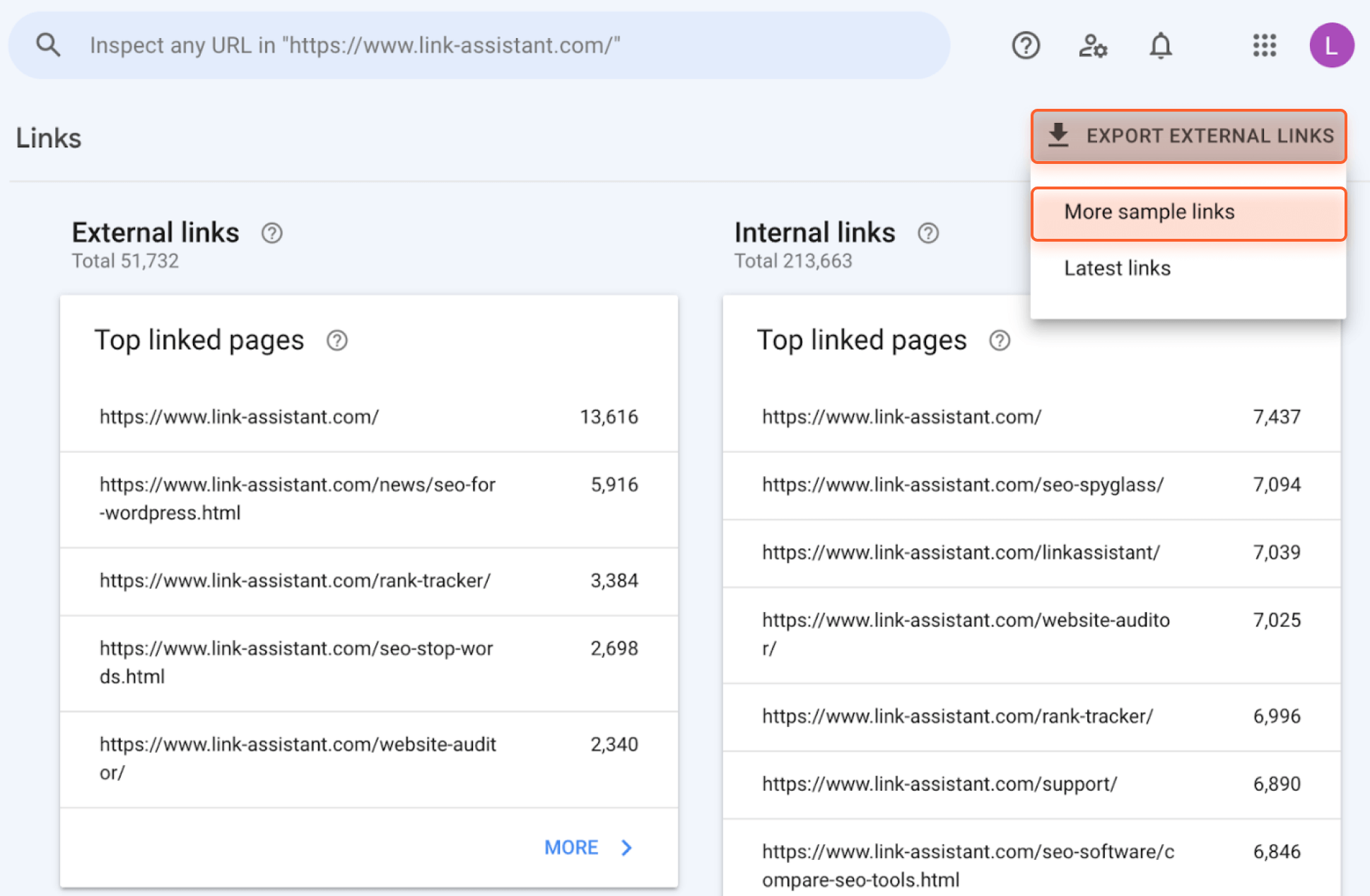Screen dimensions: 1370x896
Task: Click Total 213,663 text
Action: coord(793,261)
